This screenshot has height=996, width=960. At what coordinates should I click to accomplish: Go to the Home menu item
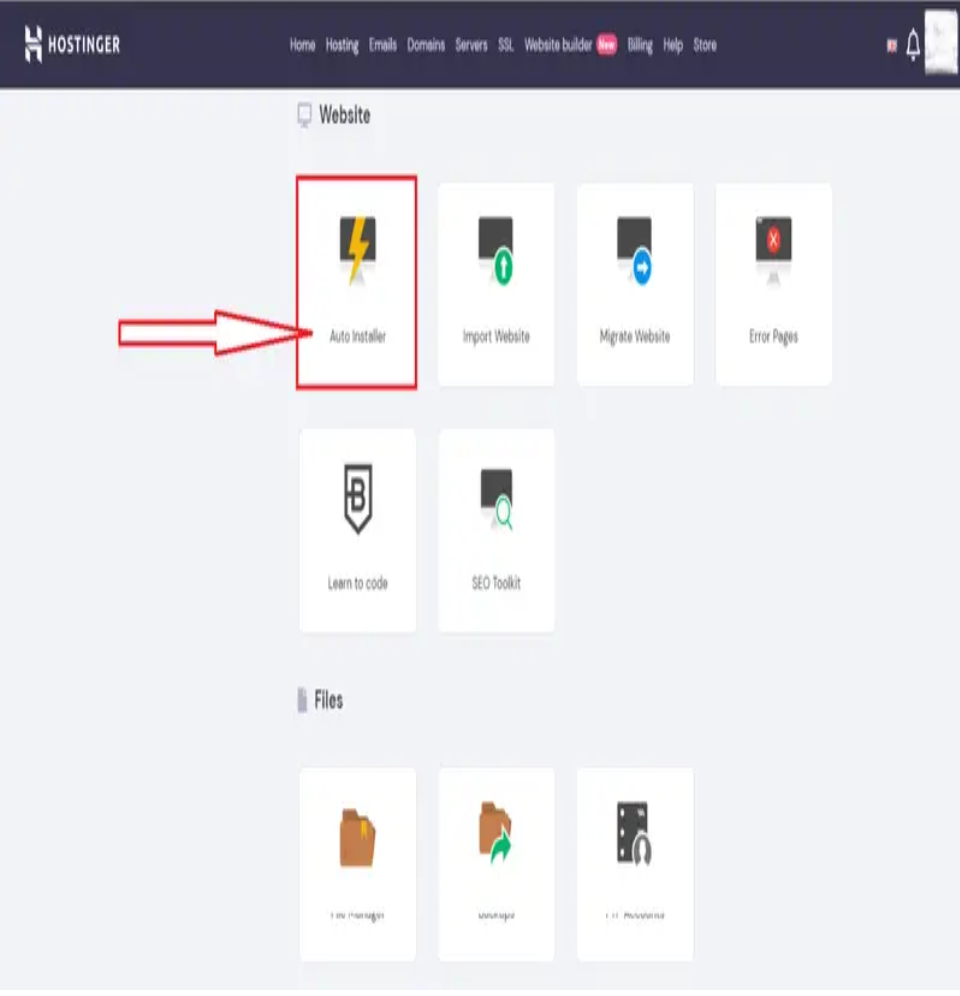coord(302,45)
